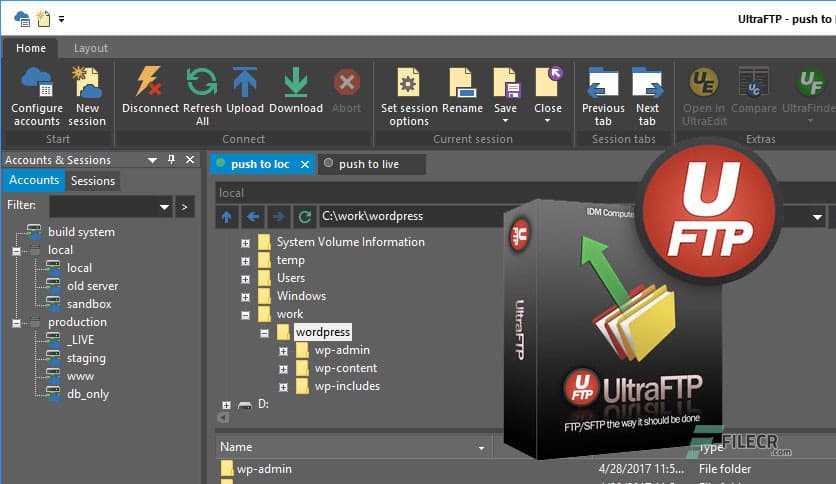Click the Upload arrow button

245,91
